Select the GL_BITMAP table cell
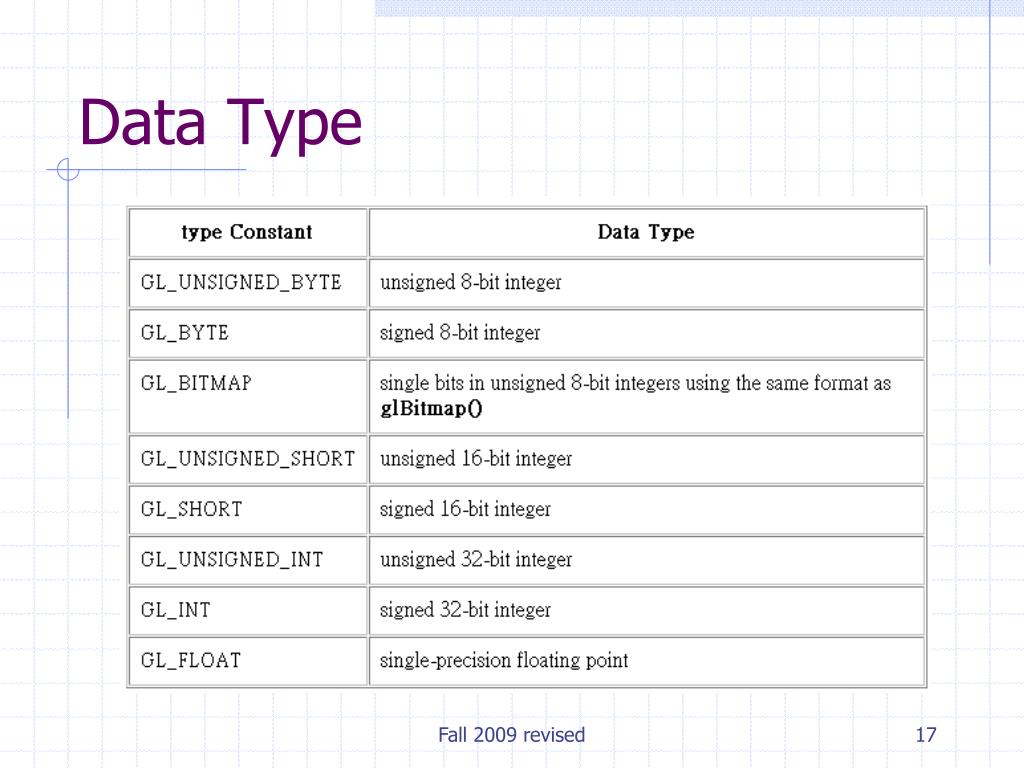Viewport: 1024px width, 768px height. pyautogui.click(x=248, y=396)
